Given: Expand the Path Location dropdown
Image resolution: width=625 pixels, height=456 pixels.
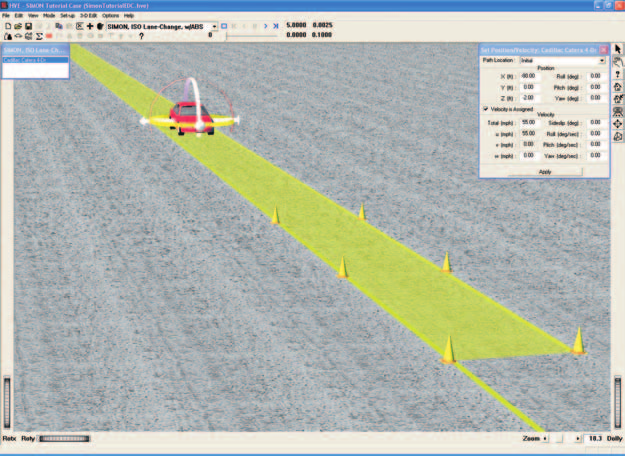Looking at the screenshot, I should point(601,61).
